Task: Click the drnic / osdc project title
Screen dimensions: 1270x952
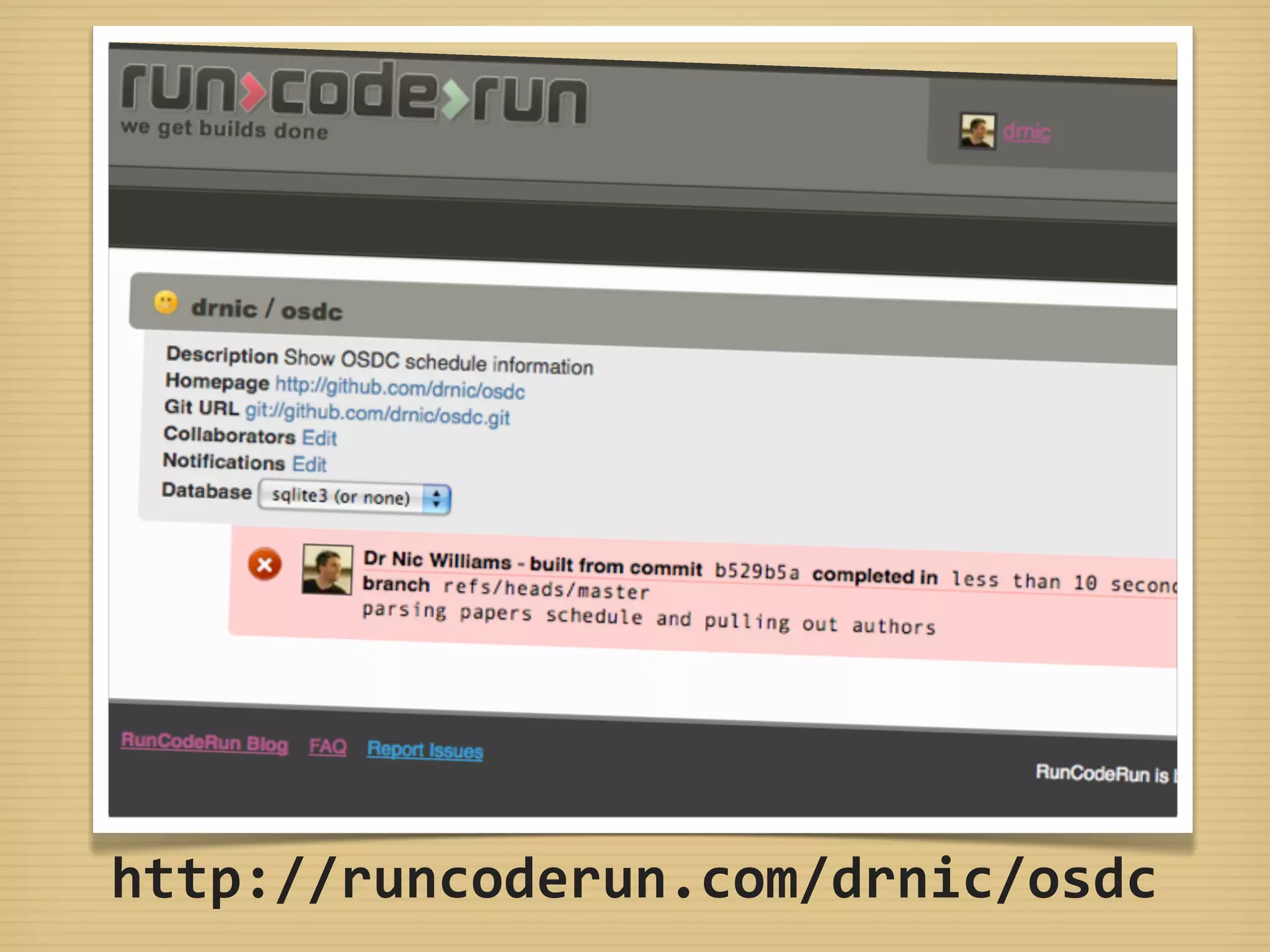Action: (267, 309)
